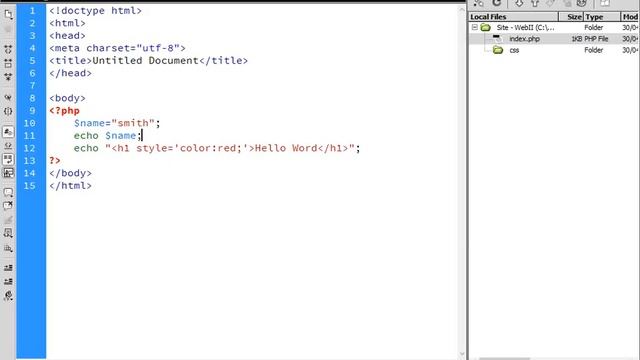This screenshot has width=640, height=360.
Task: Click the Select Parent Tag icon
Action: coord(8,98)
